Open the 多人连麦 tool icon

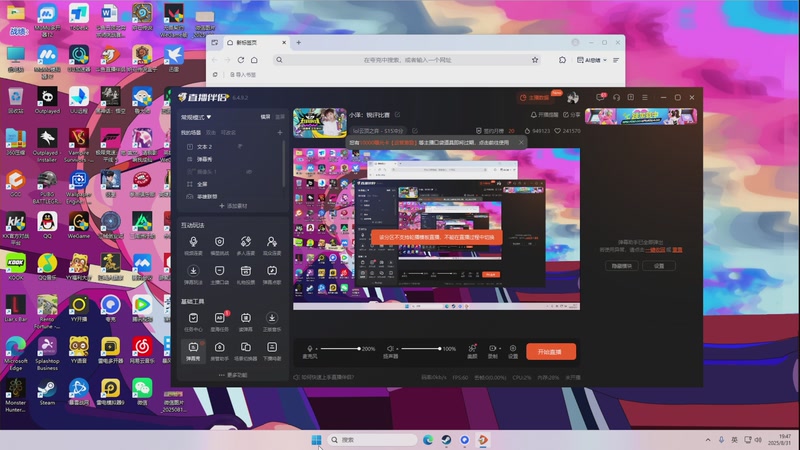[245, 244]
